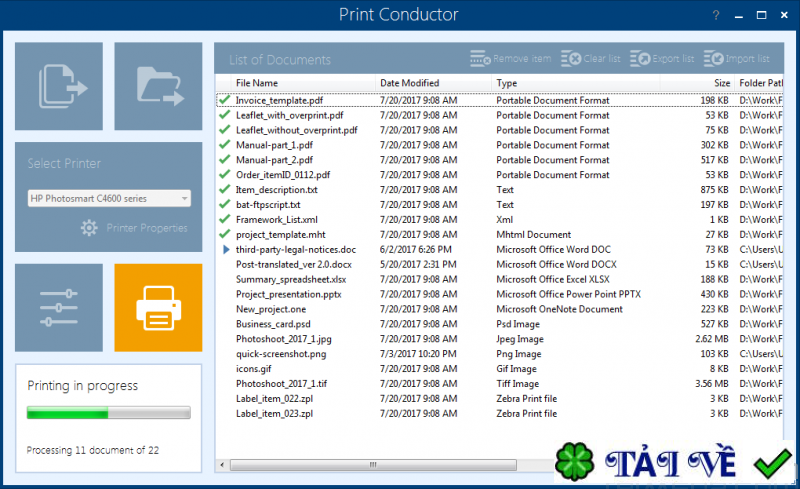
Task: Click the Printer Properties gear icon
Action: pos(89,228)
